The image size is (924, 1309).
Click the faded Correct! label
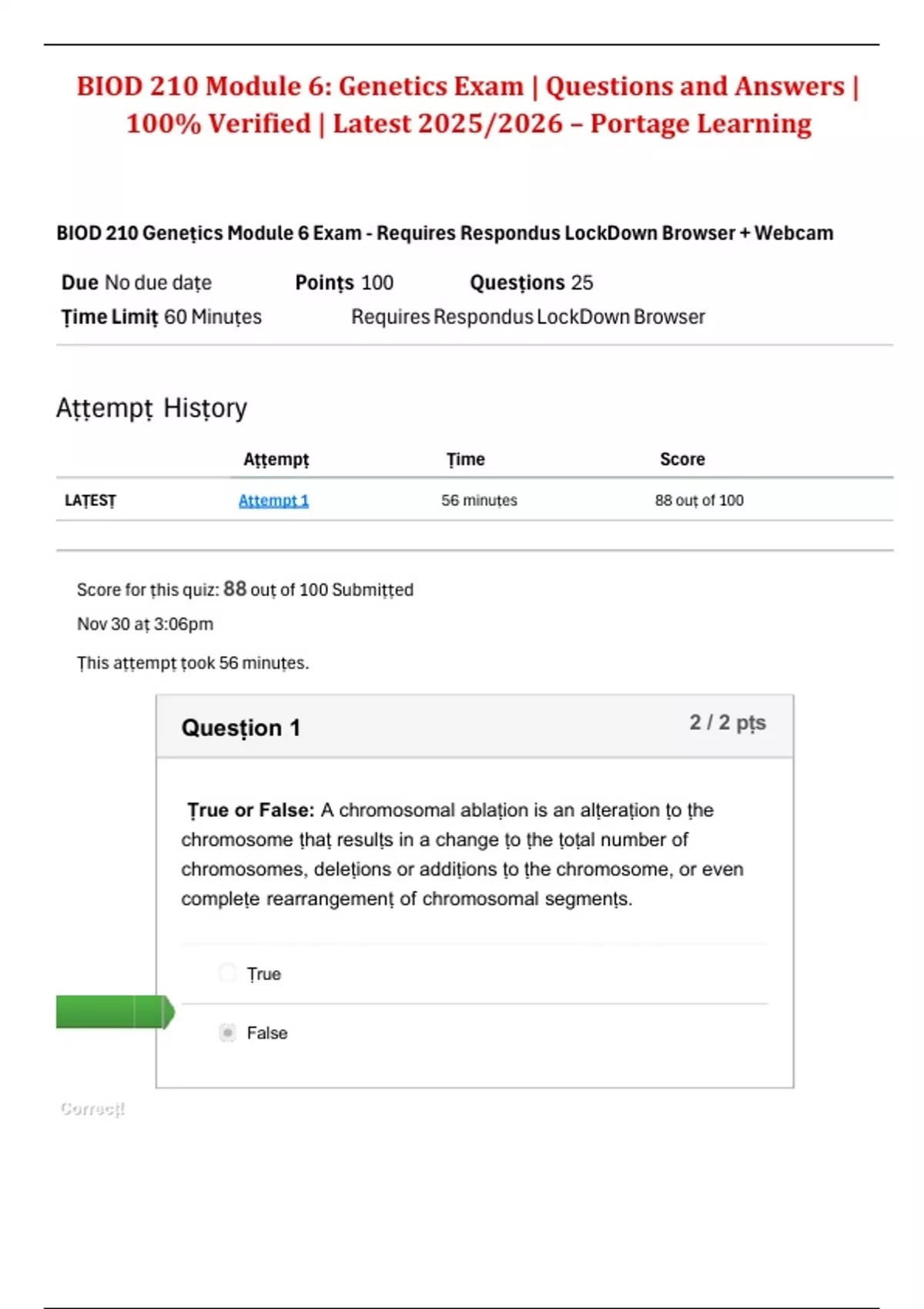92,1109
